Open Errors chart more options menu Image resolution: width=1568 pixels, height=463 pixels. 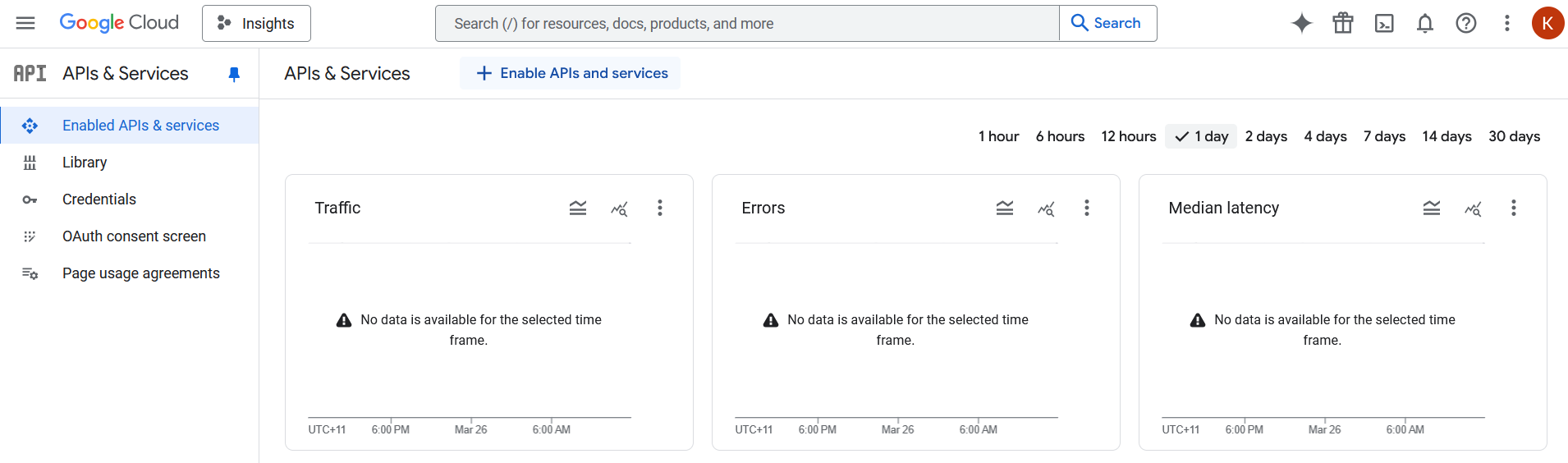1087,208
